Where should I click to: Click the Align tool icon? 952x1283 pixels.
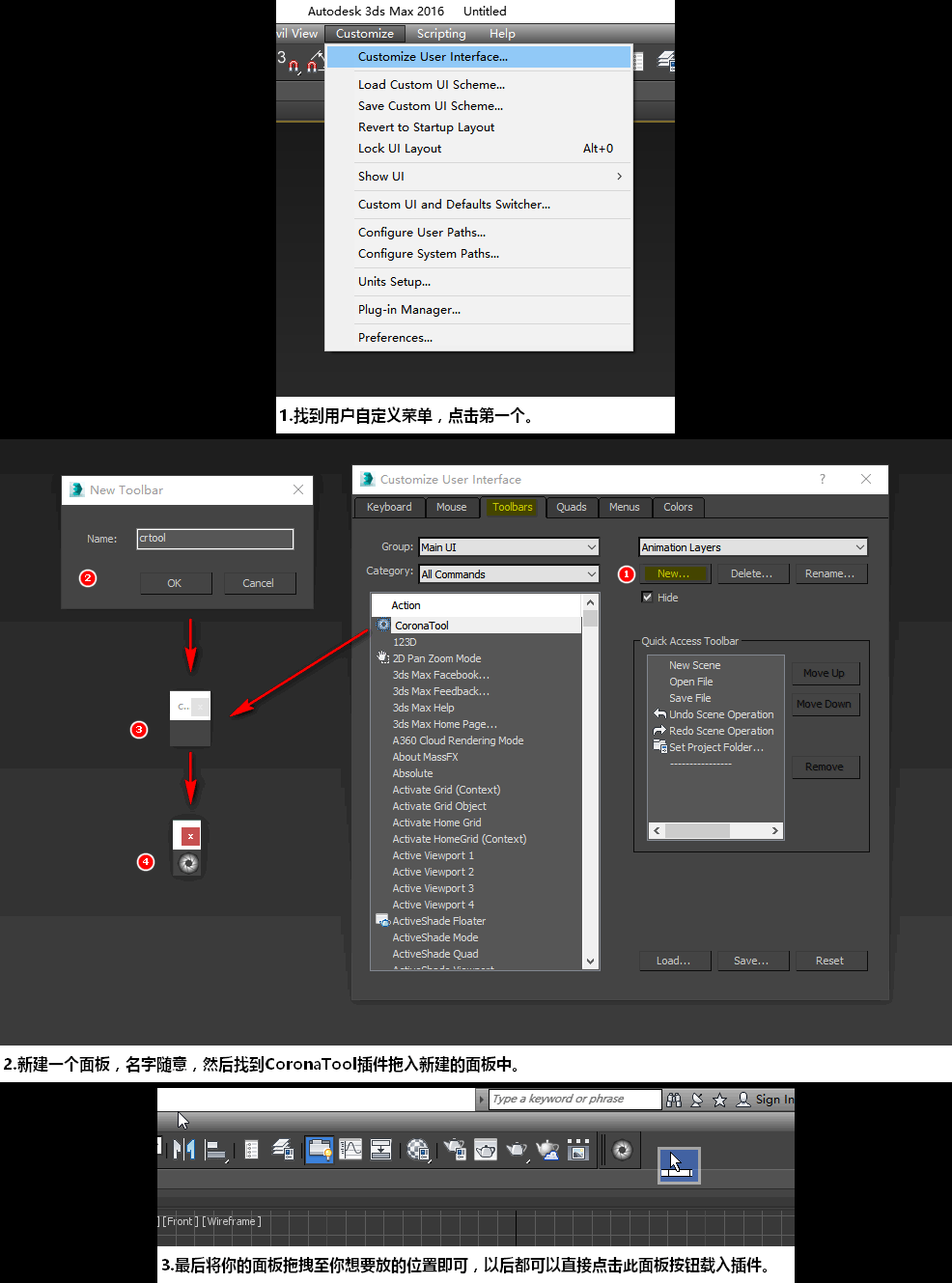[x=216, y=1150]
